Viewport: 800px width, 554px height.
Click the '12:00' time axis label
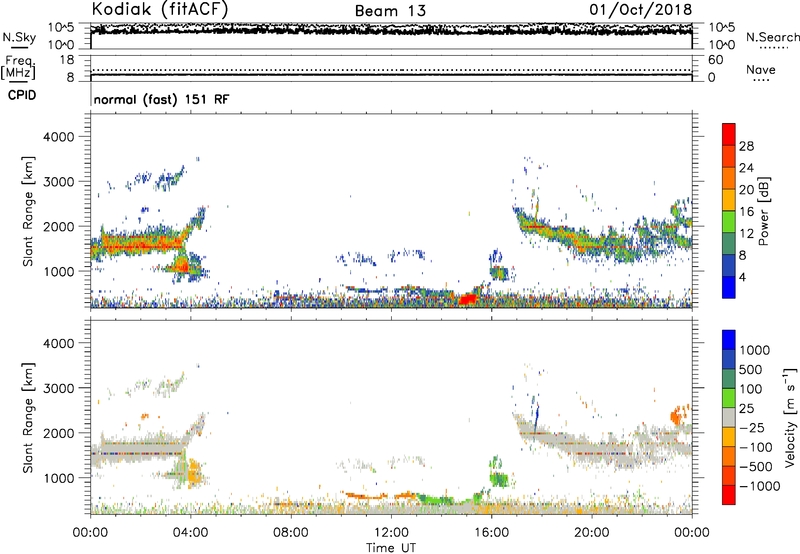(391, 533)
